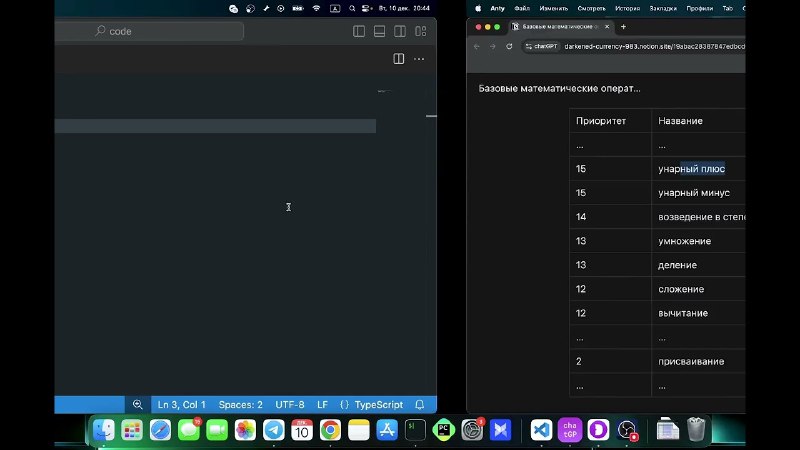Go forward in the browser
Image resolution: width=800 pixels, height=450 pixels.
492,46
